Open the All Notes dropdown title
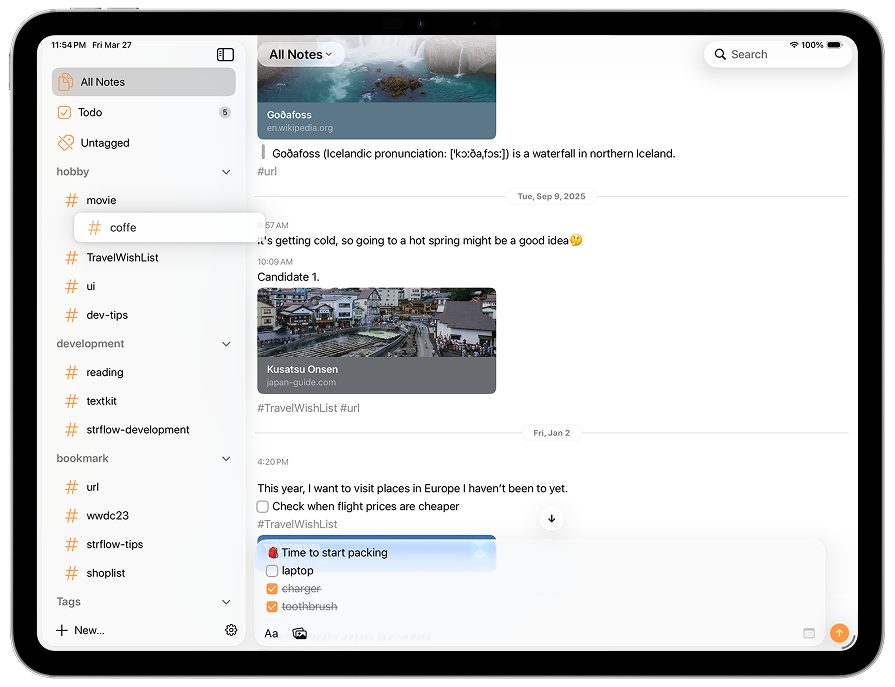 (x=300, y=55)
